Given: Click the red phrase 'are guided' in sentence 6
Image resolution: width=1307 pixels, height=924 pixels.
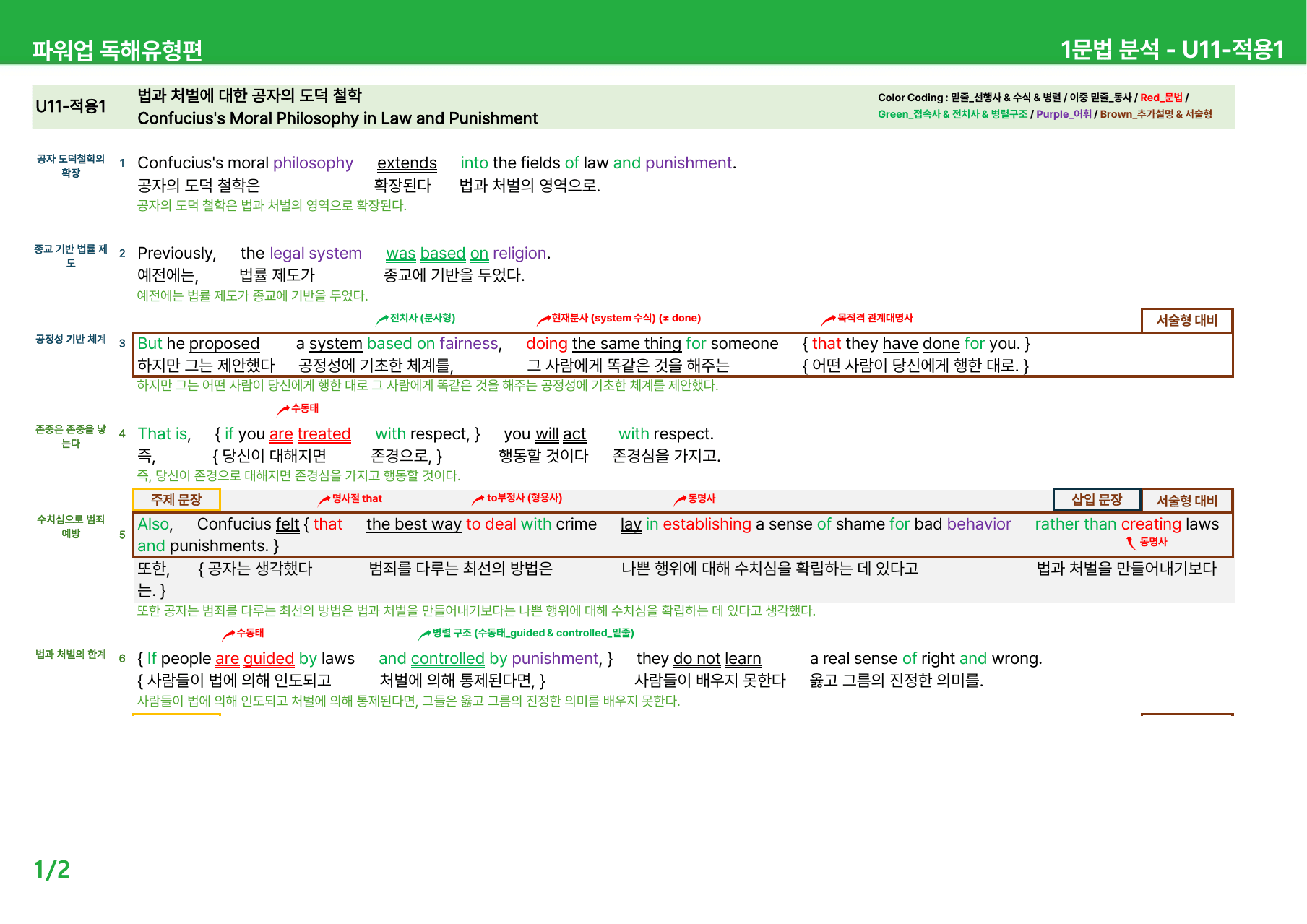Looking at the screenshot, I should tap(255, 659).
